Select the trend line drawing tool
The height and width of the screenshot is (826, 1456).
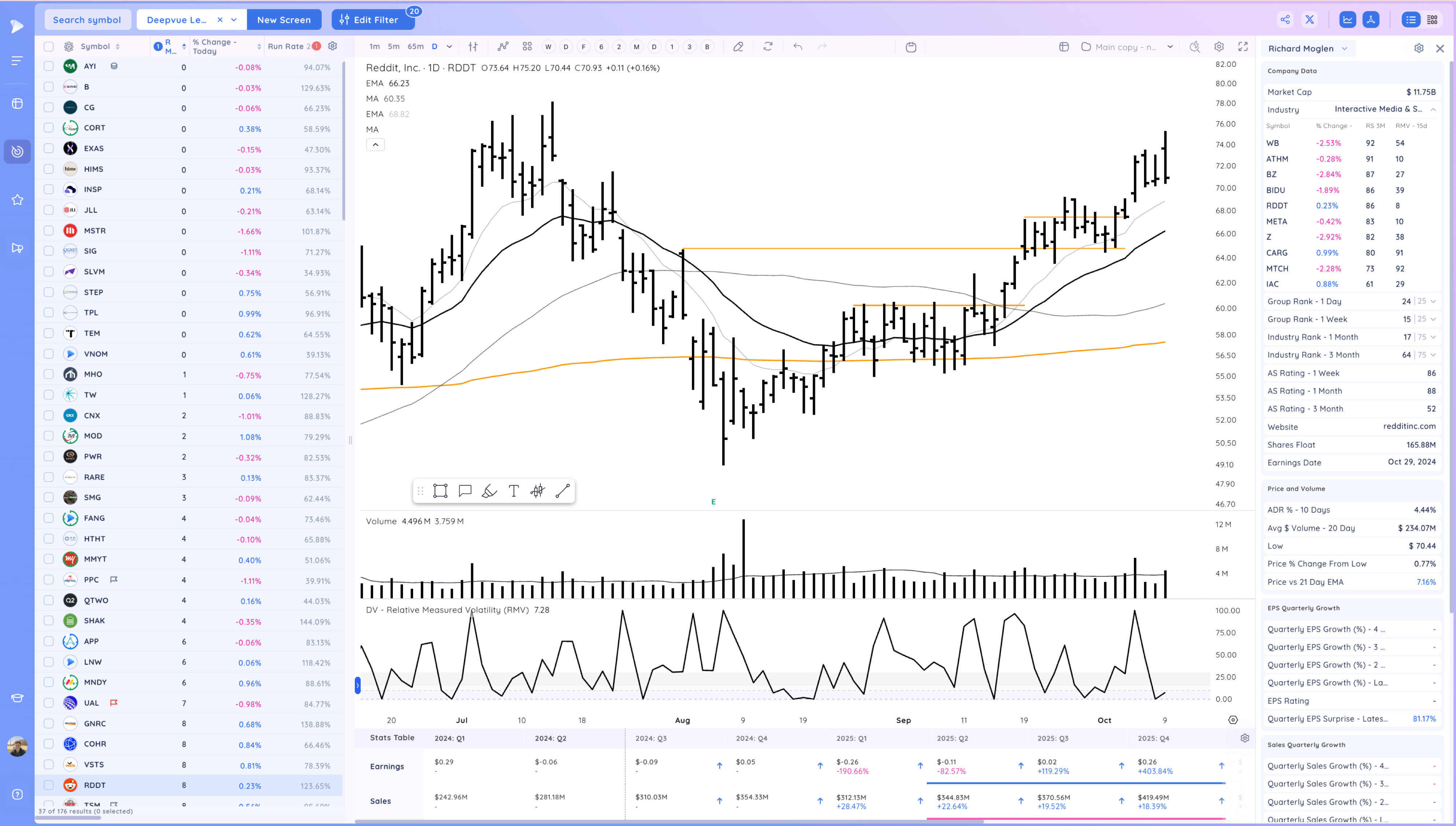562,491
